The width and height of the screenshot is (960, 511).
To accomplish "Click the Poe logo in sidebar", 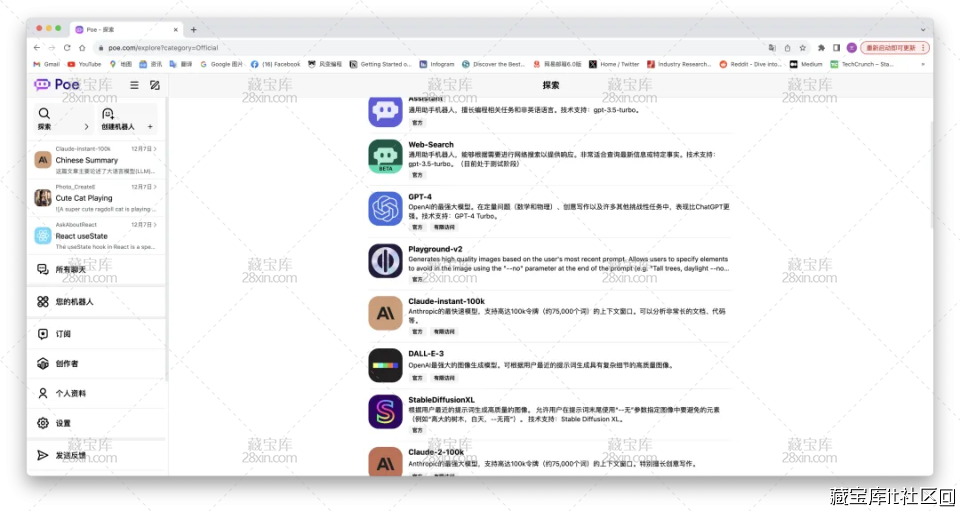I will (57, 85).
